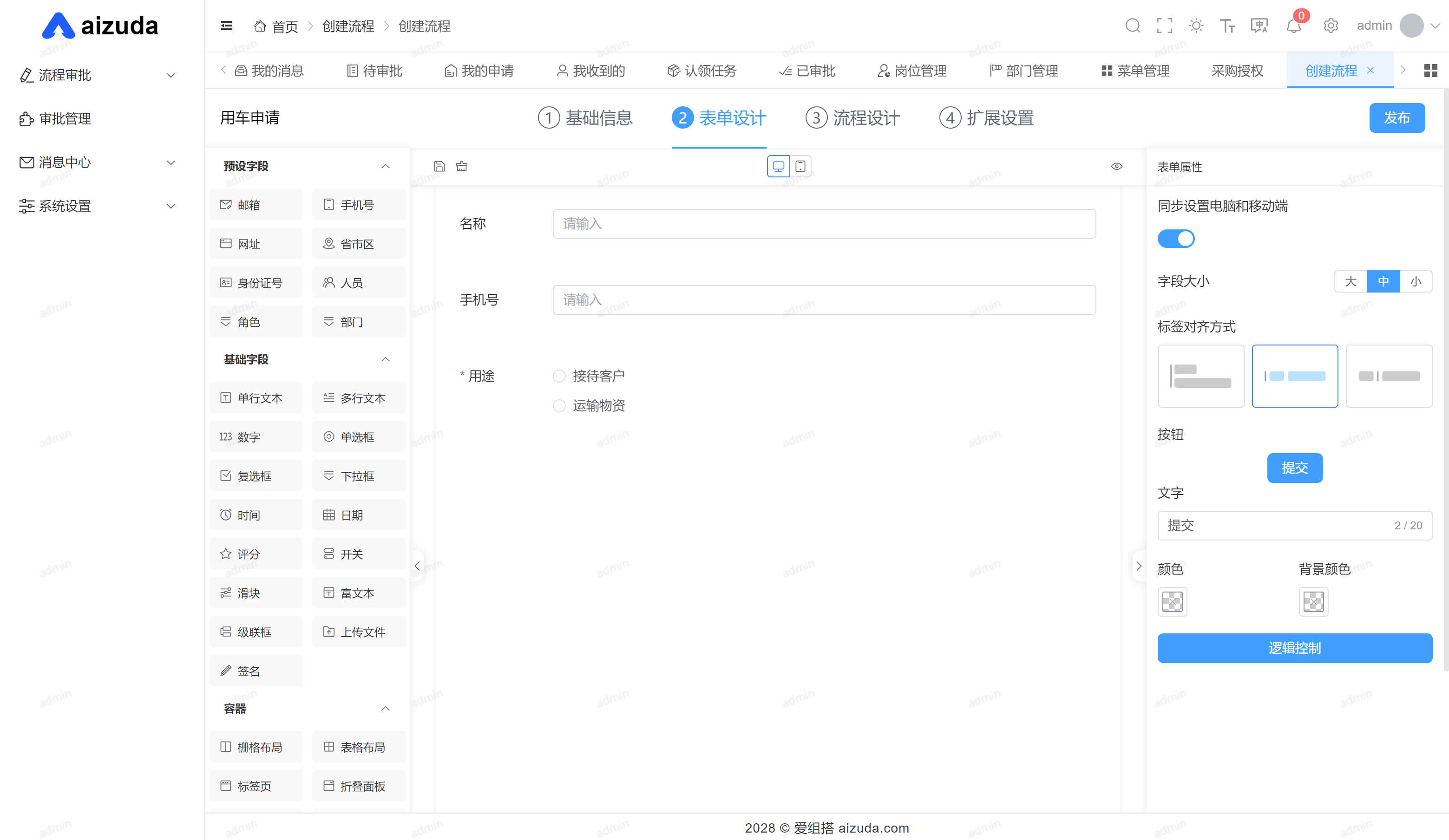Toggle the sidebar menu hamburger icon

[x=227, y=26]
